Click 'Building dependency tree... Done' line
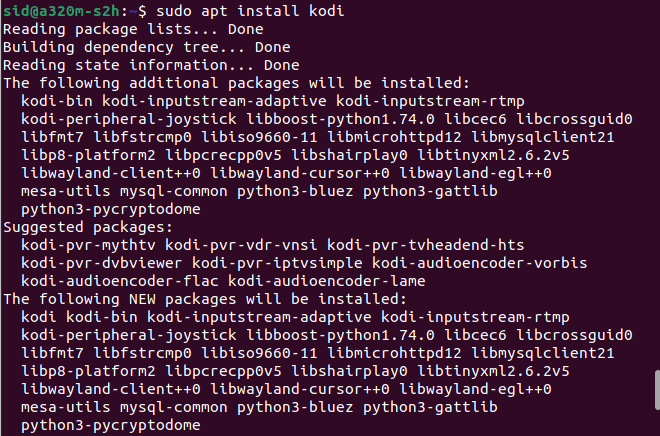660x436 pixels. coord(146,47)
